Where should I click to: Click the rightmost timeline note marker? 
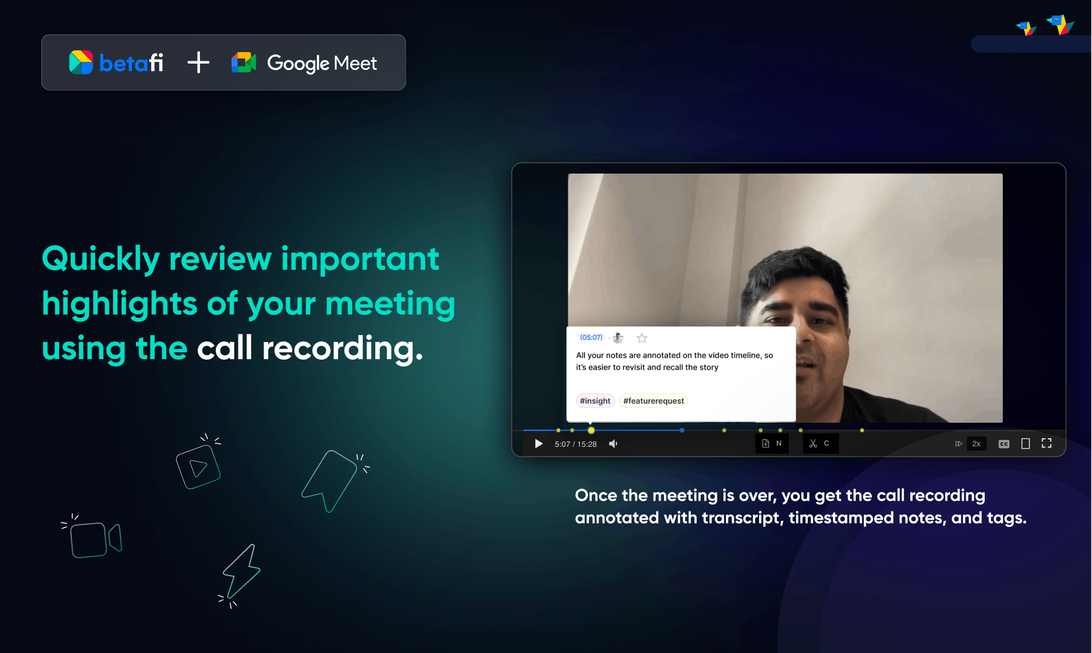(862, 430)
